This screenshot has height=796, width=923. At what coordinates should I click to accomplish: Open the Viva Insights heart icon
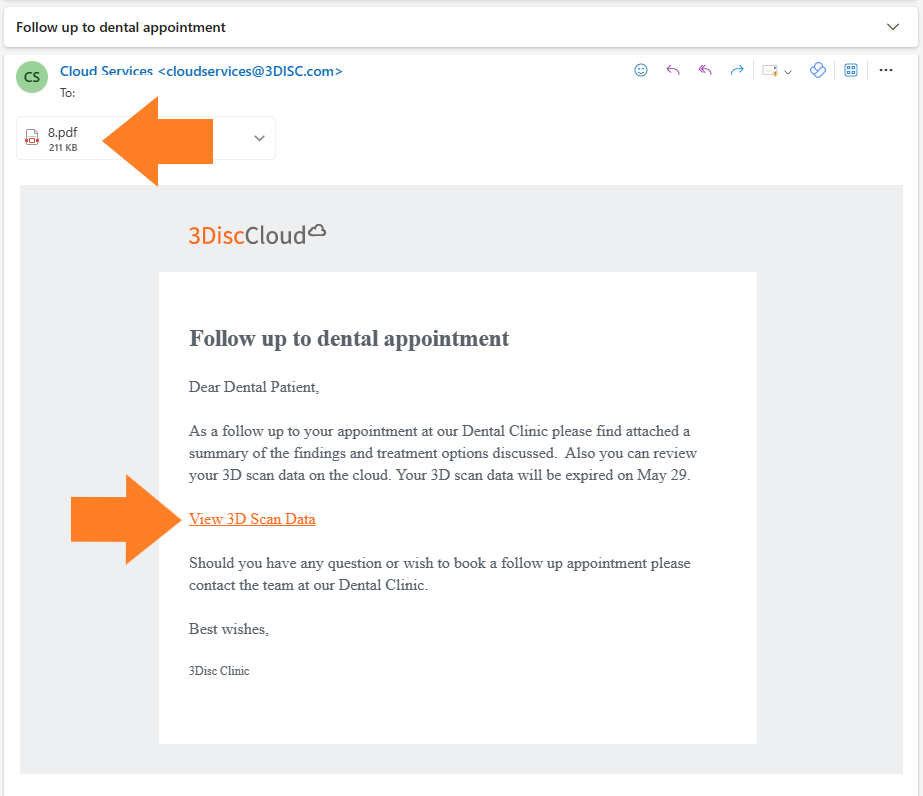click(818, 70)
